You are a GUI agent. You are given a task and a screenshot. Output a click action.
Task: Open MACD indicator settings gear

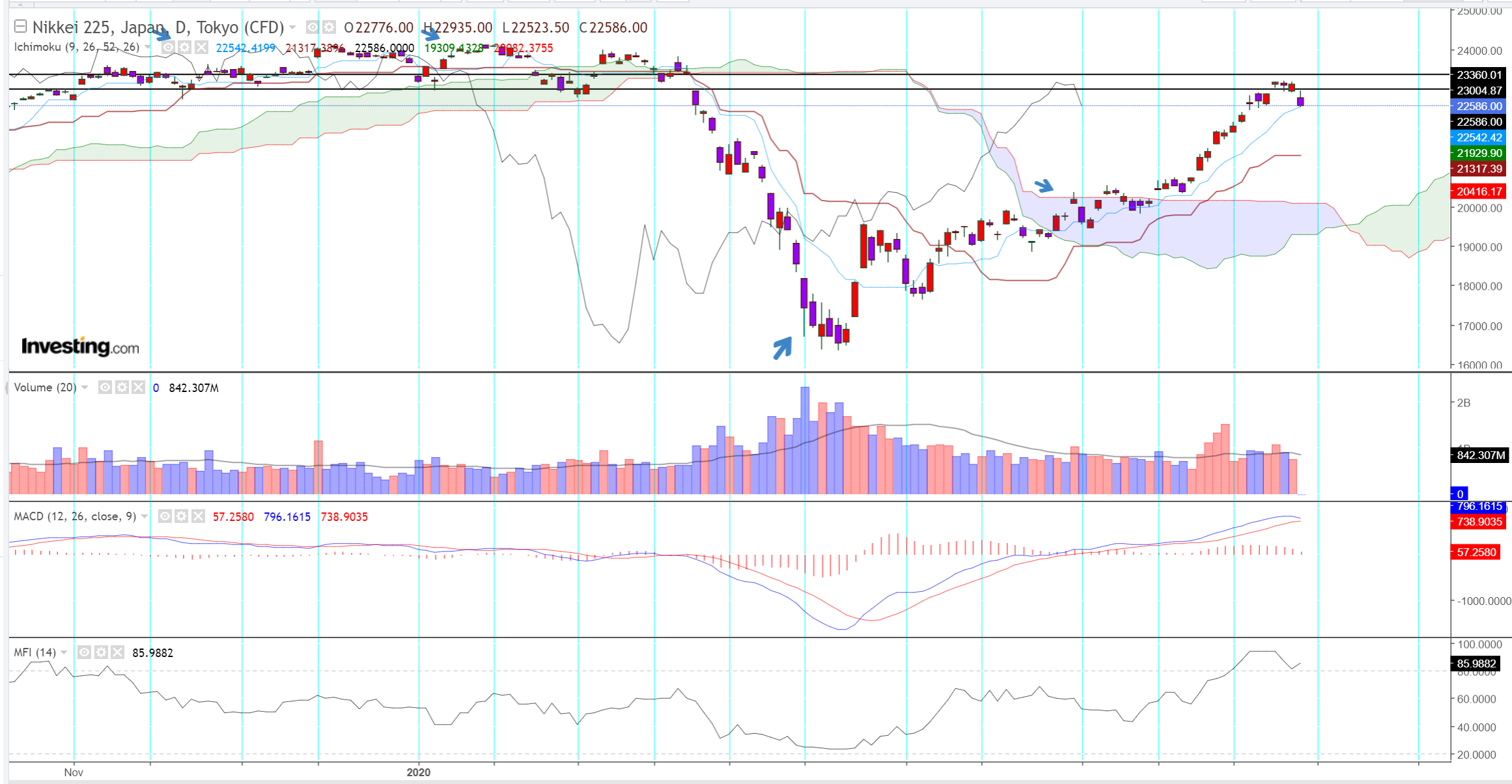182,516
